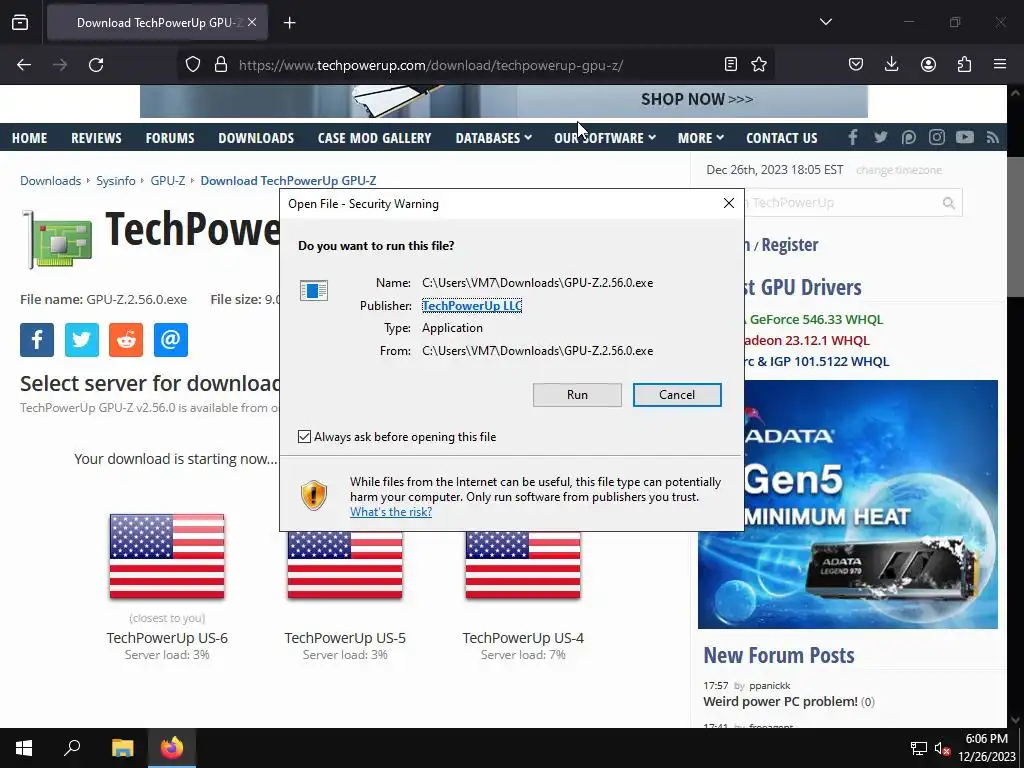Open the What's the risk? link
The height and width of the screenshot is (768, 1024).
pyautogui.click(x=391, y=512)
